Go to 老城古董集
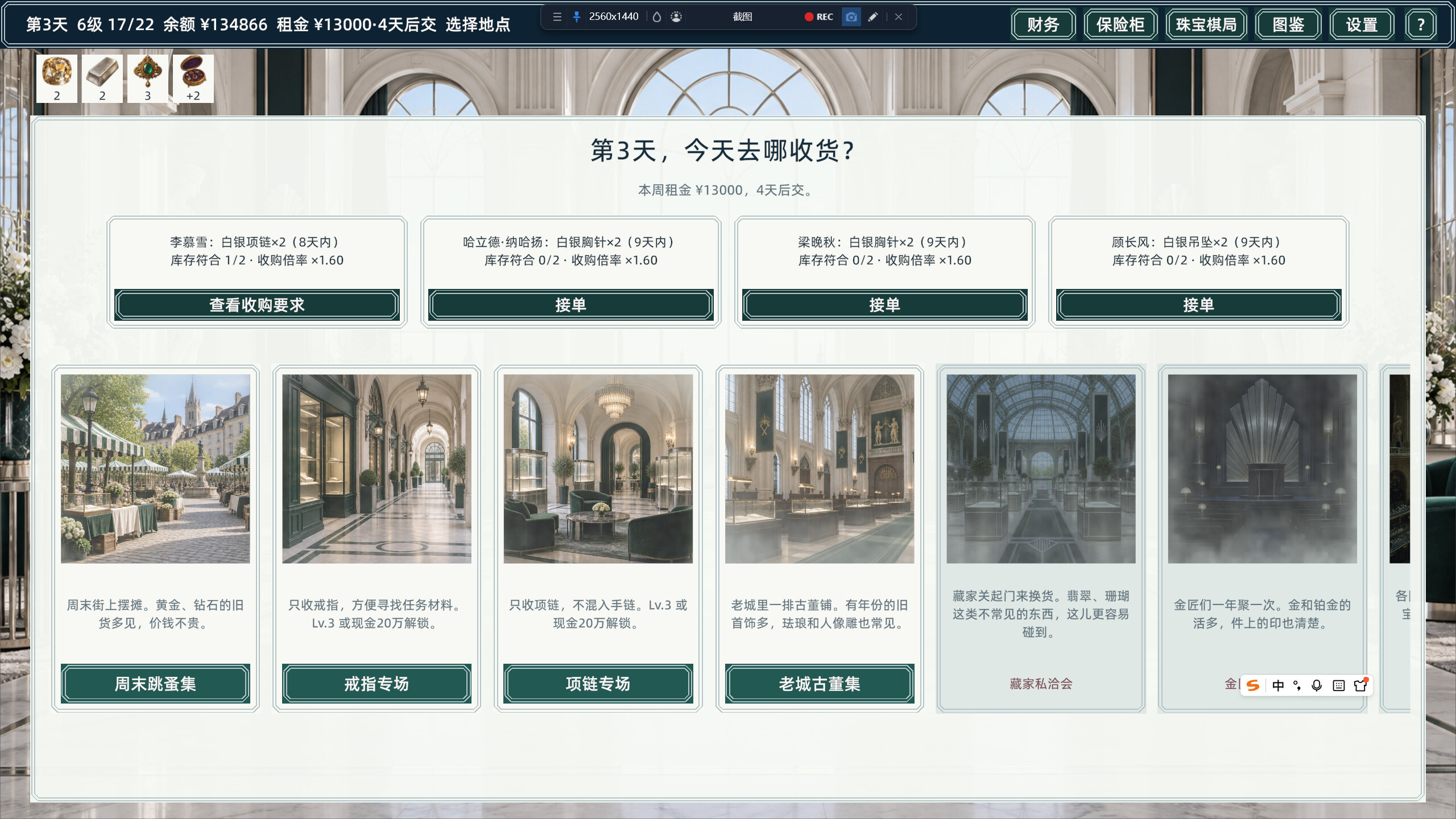The height and width of the screenshot is (819, 1456). click(820, 684)
